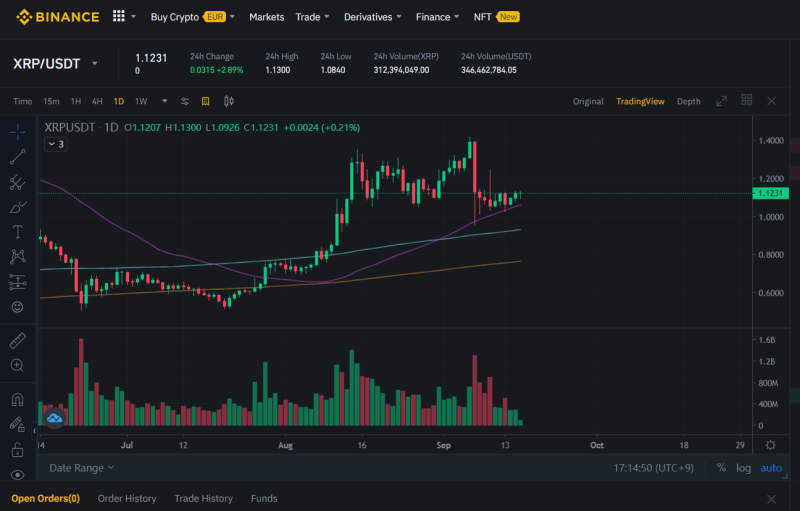Click the time zone clock 17:14:50 (UTC+9)
The width and height of the screenshot is (800, 511).
[x=654, y=468]
